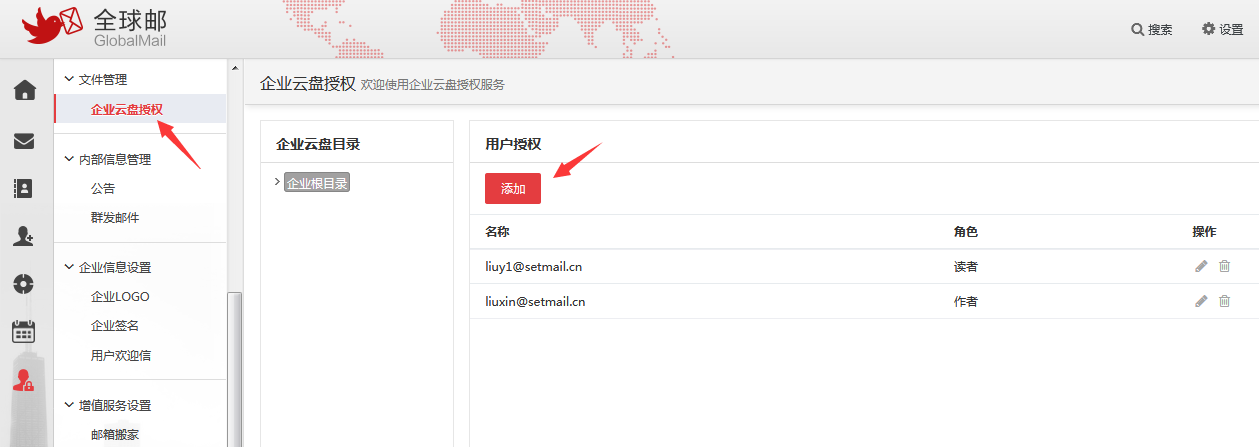This screenshot has width=1259, height=447.
Task: Select the red admin user-lock icon
Action: pyautogui.click(x=23, y=380)
